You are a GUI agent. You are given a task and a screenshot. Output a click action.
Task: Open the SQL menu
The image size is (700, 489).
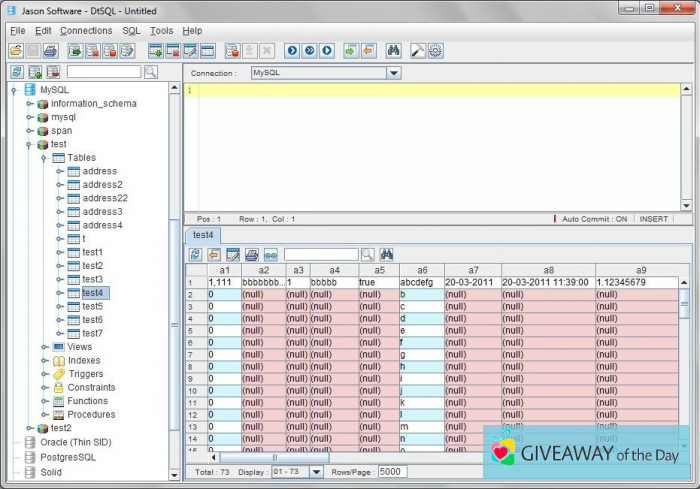coord(131,31)
